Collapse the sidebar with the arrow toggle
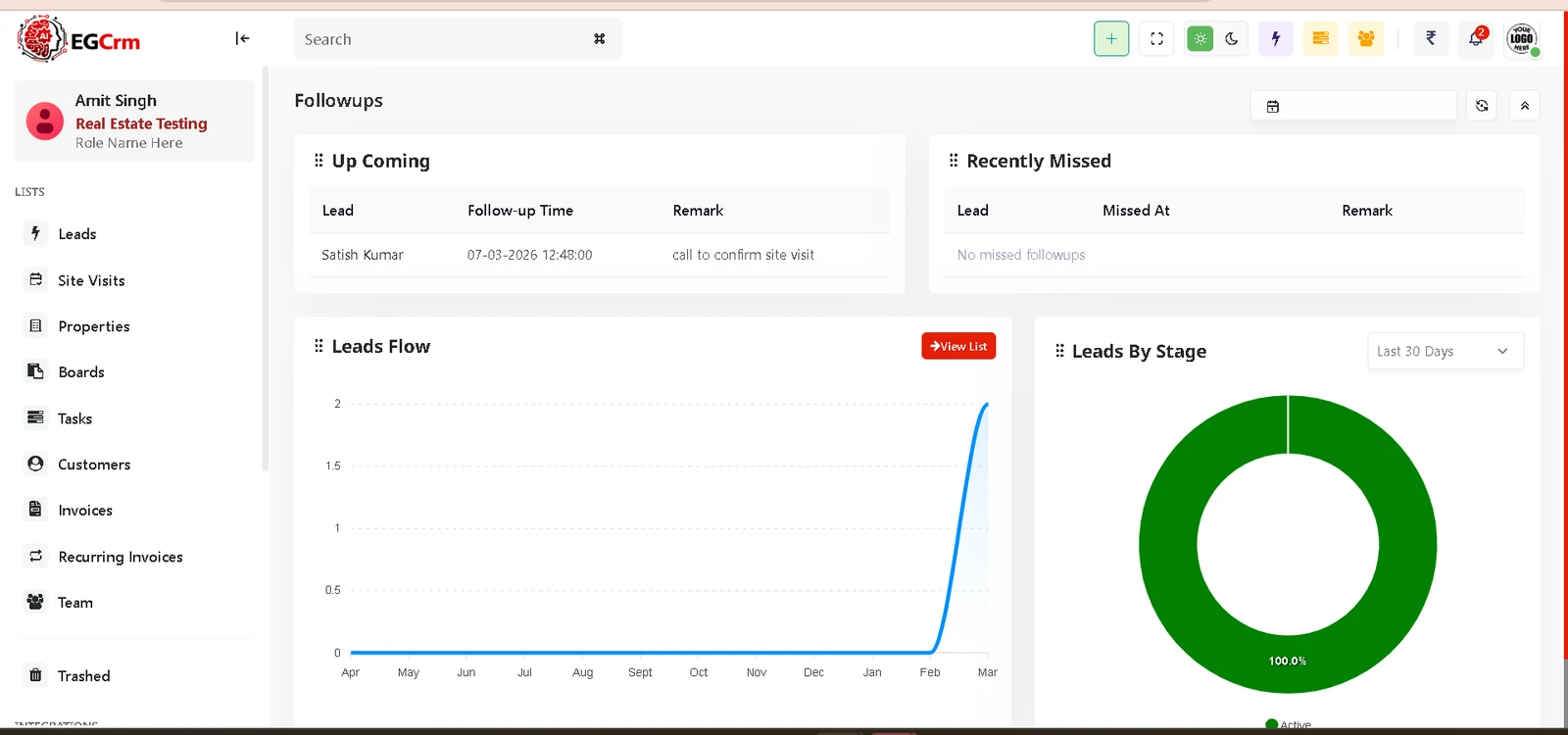This screenshot has width=1568, height=735. (242, 38)
